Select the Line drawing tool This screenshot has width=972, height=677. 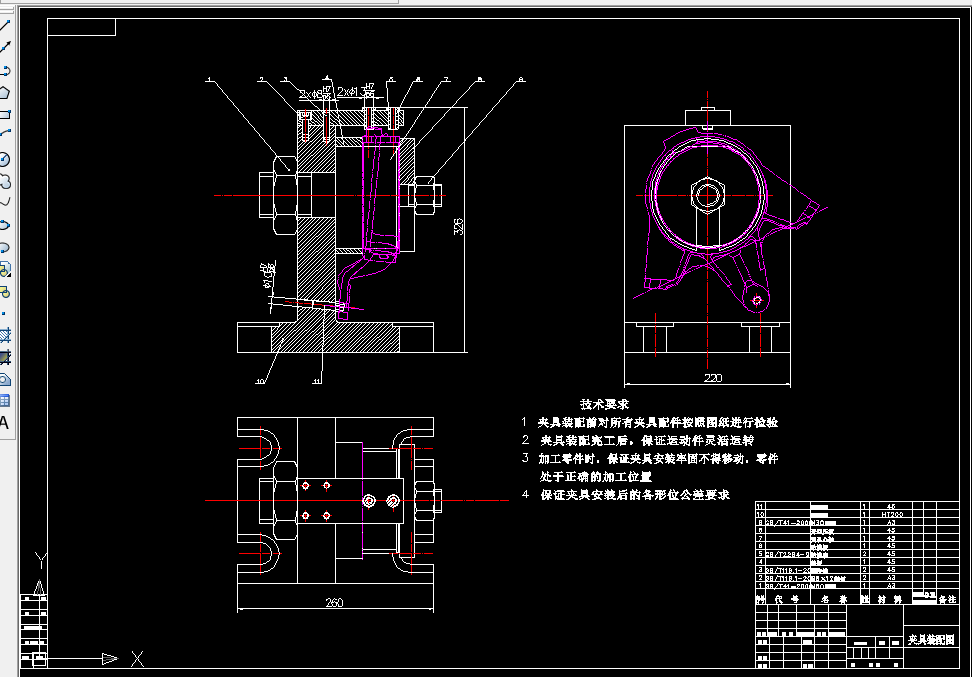tap(4, 26)
